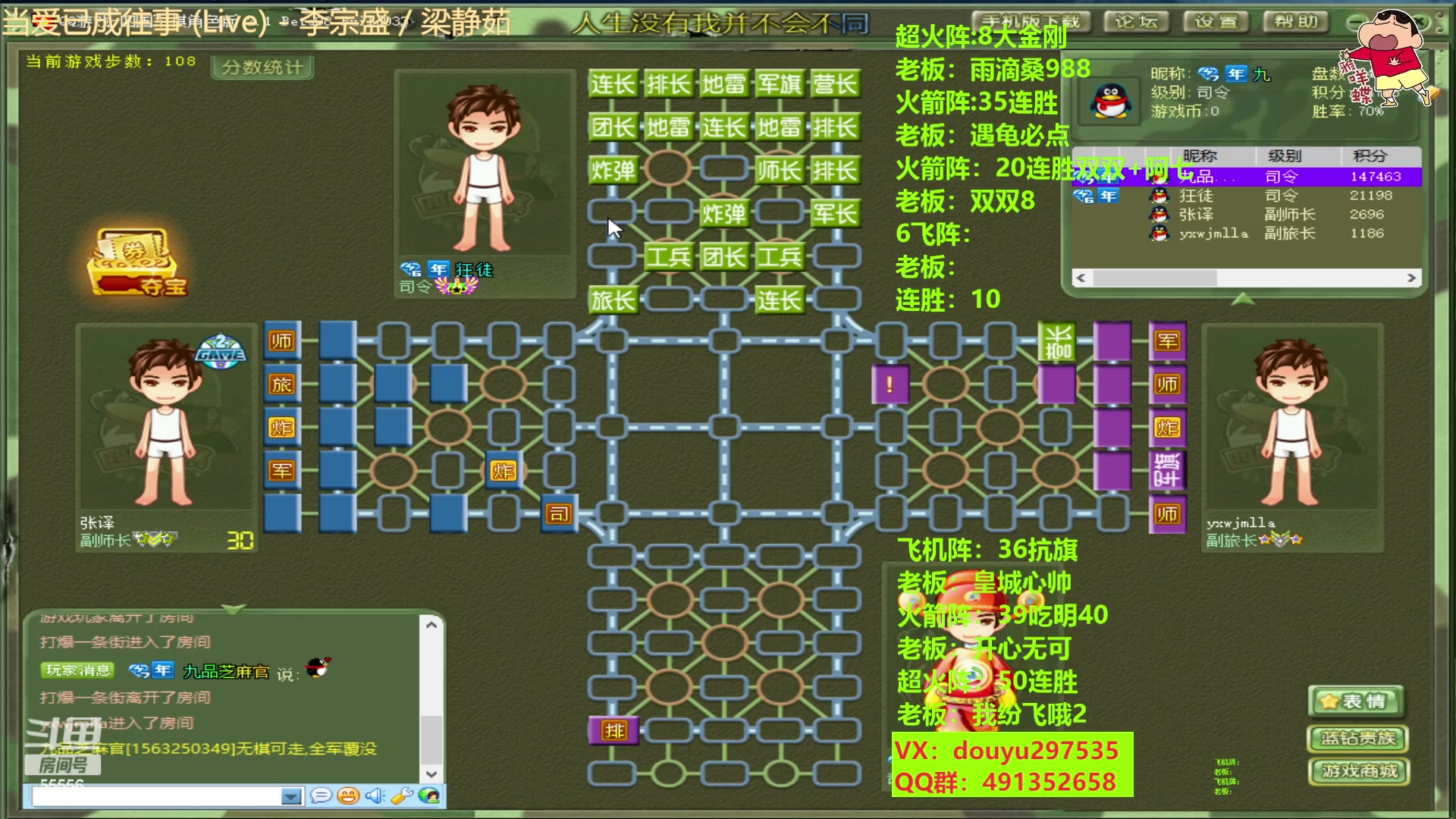This screenshot has width=1456, height=819.
Task: Sort player list by 积分 column
Action: click(1370, 156)
